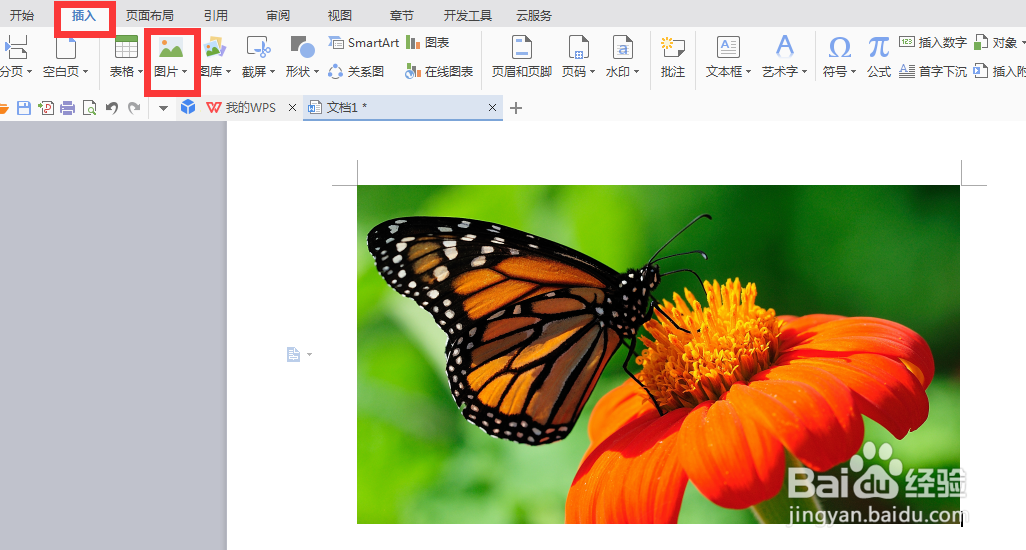The width and height of the screenshot is (1026, 550).
Task: Click the 首字下沉 drop cap button
Action: pos(933,71)
